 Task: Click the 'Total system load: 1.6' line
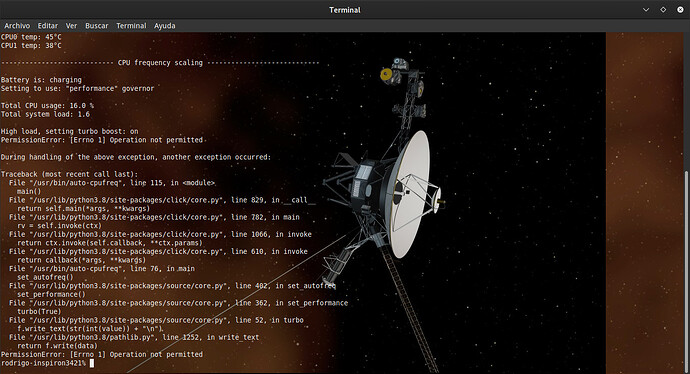[45, 114]
